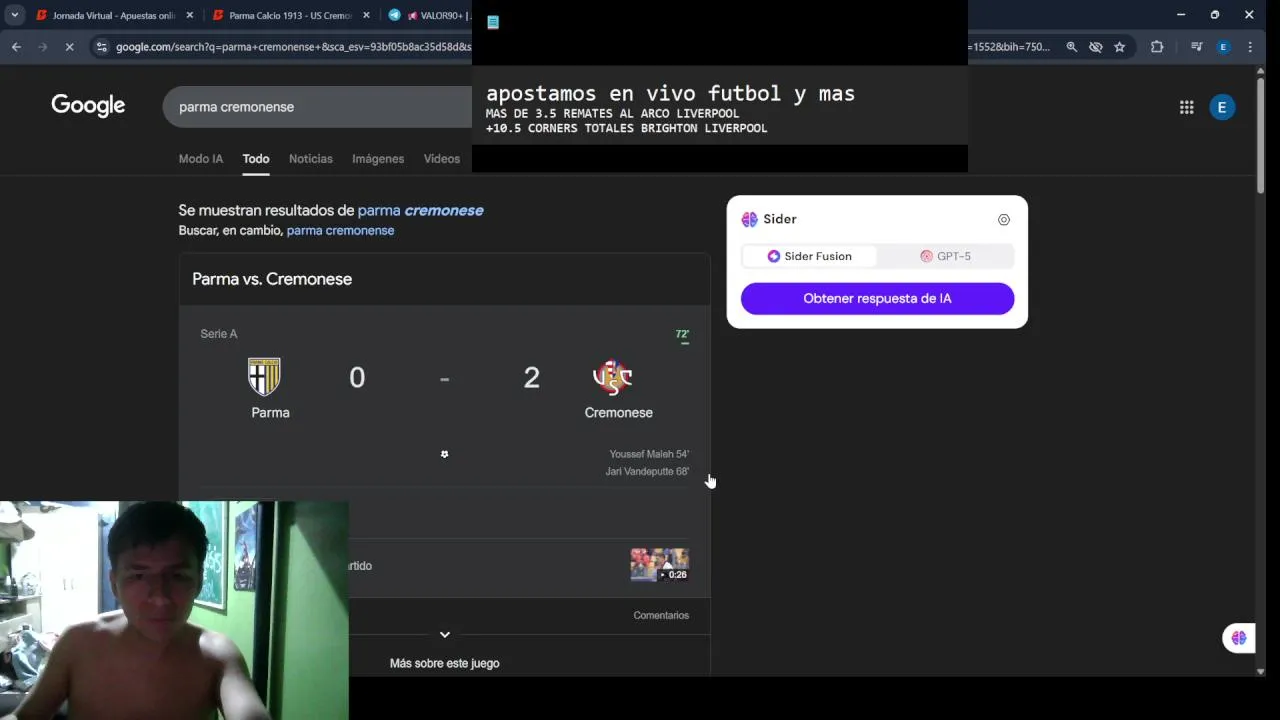Click the +10.5 CORNERS TOTALES line

pyautogui.click(x=626, y=128)
